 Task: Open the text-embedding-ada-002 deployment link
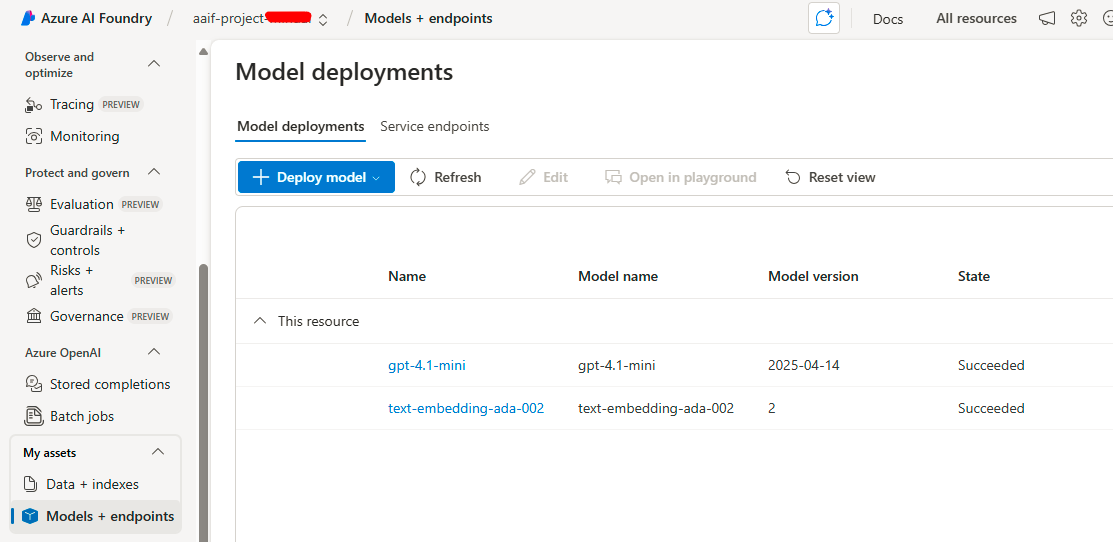point(466,408)
